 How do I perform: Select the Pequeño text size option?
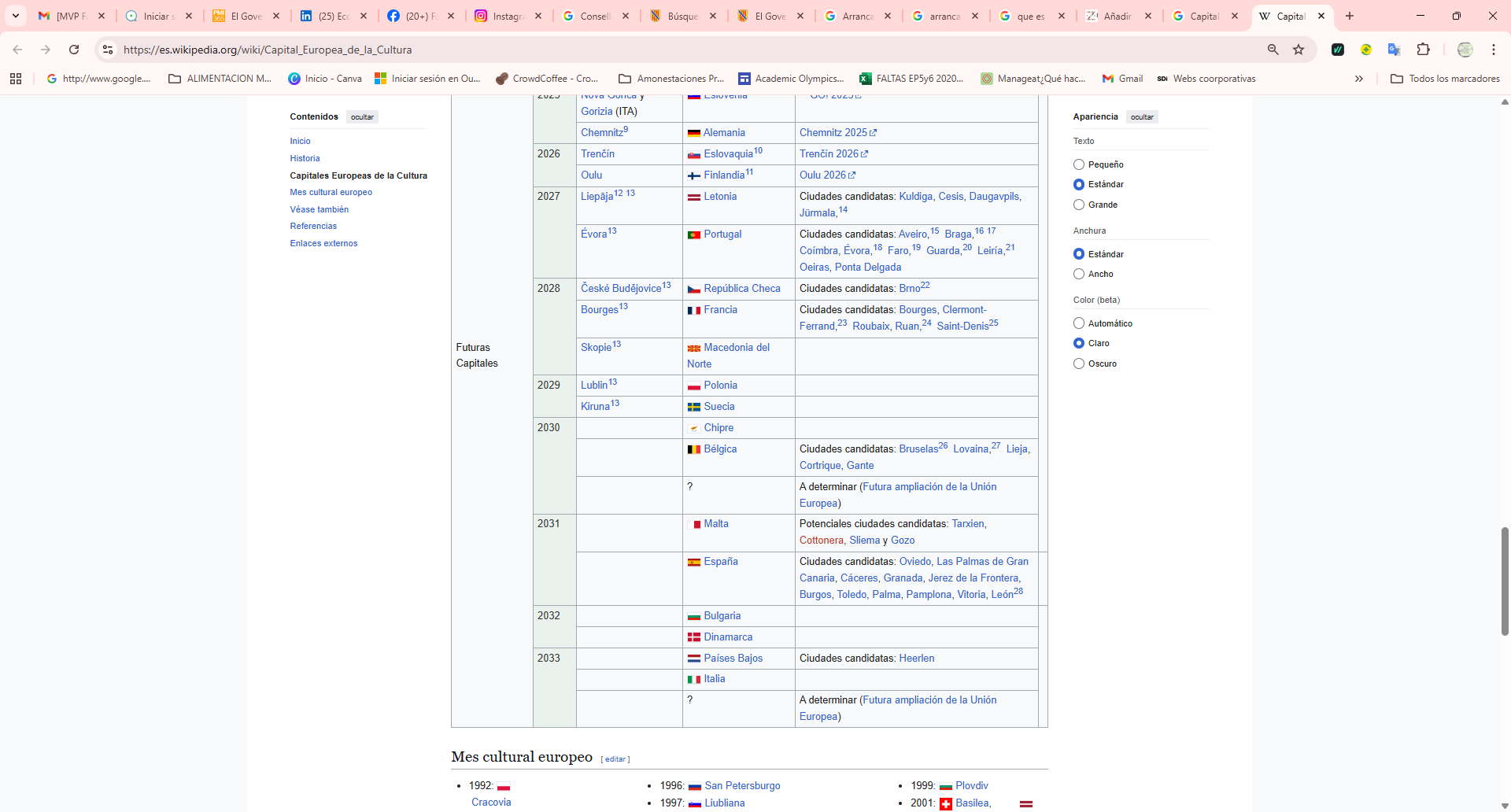click(x=1079, y=164)
